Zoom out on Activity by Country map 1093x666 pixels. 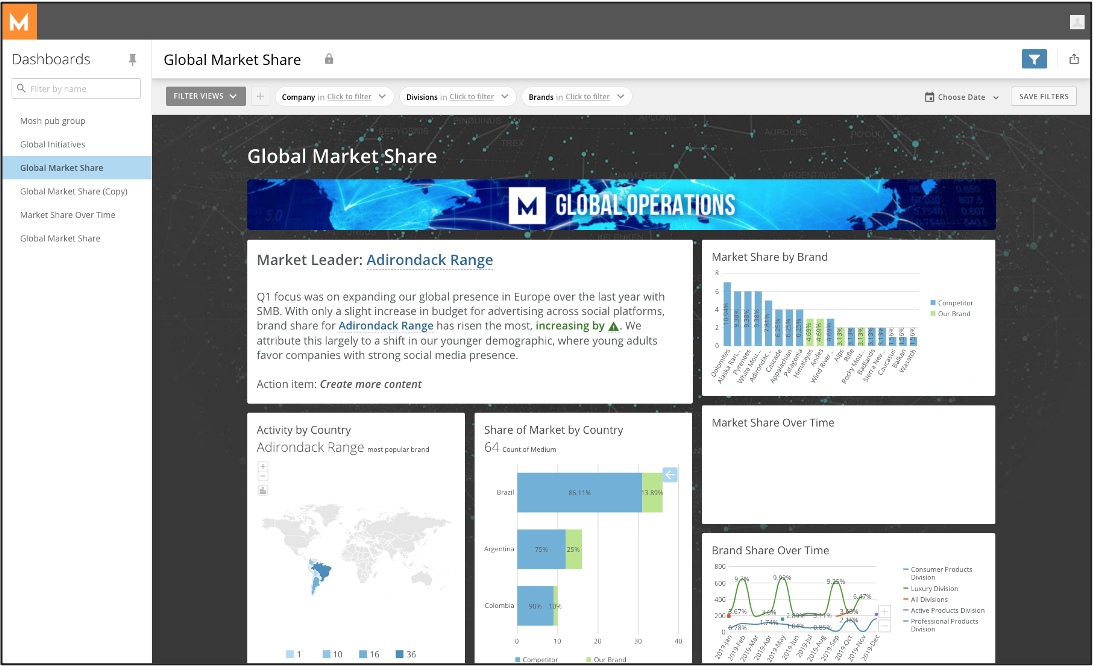click(263, 476)
